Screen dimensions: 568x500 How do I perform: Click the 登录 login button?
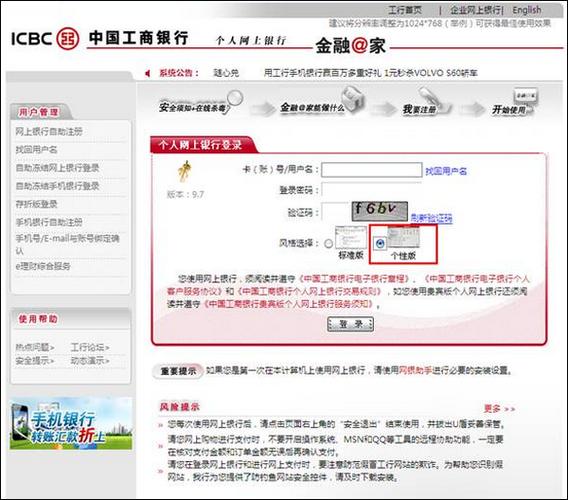pyautogui.click(x=350, y=324)
